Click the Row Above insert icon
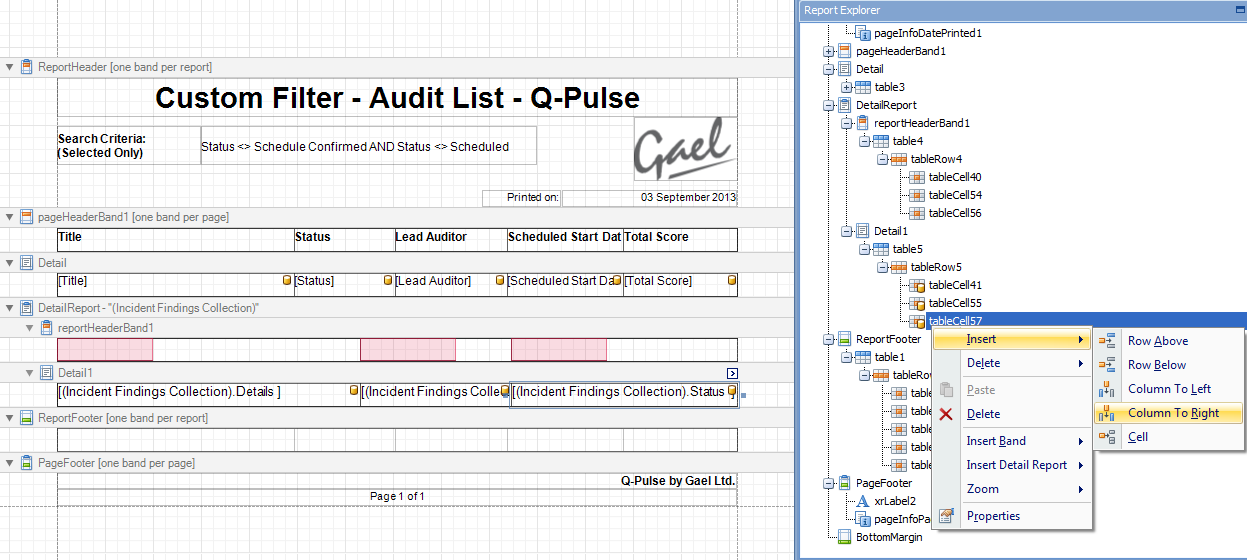The image size is (1247, 560). click(x=1107, y=341)
